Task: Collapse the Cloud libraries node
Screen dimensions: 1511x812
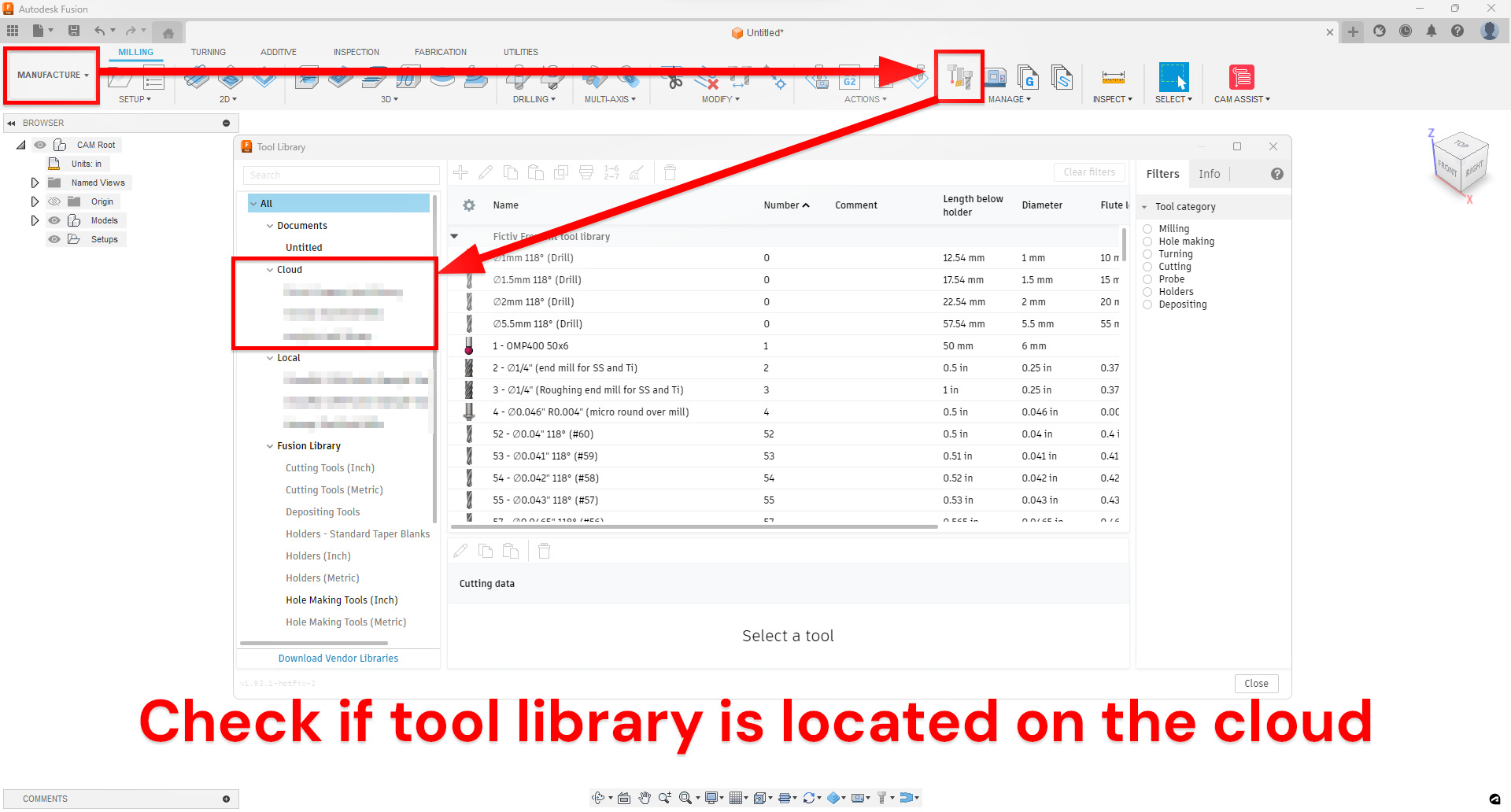Action: 270,270
